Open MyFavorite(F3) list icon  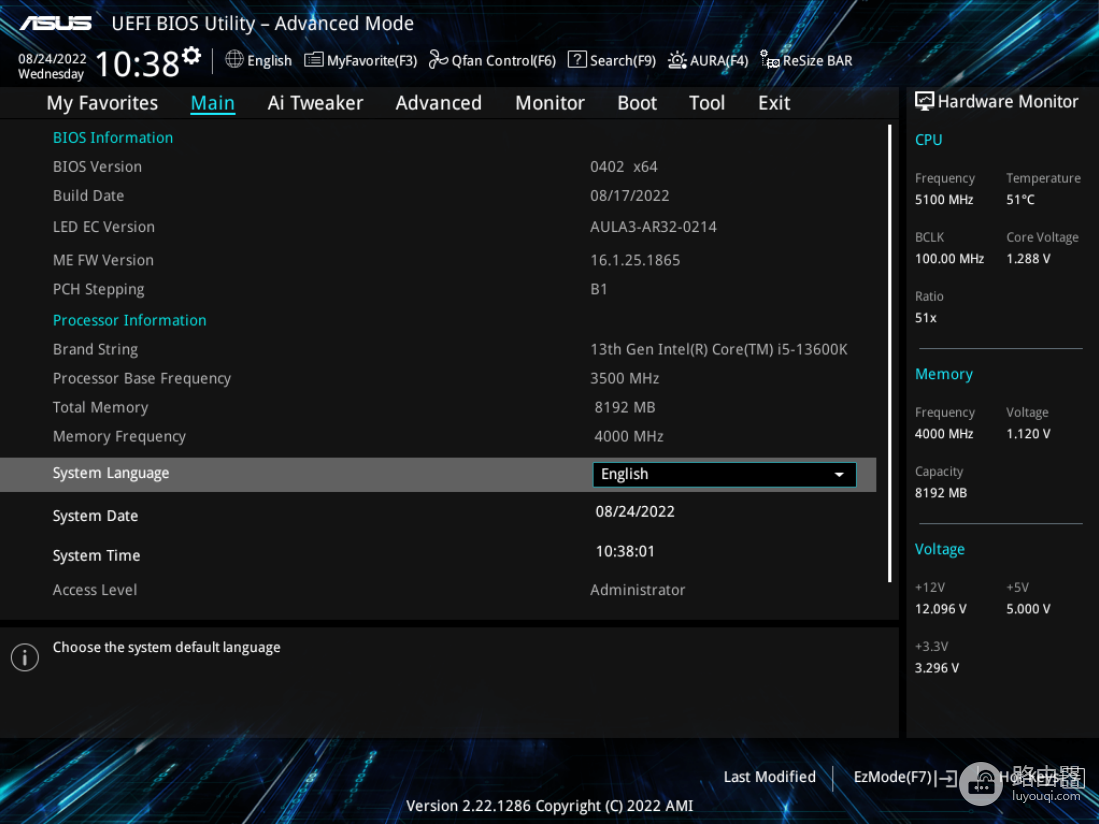(x=313, y=60)
